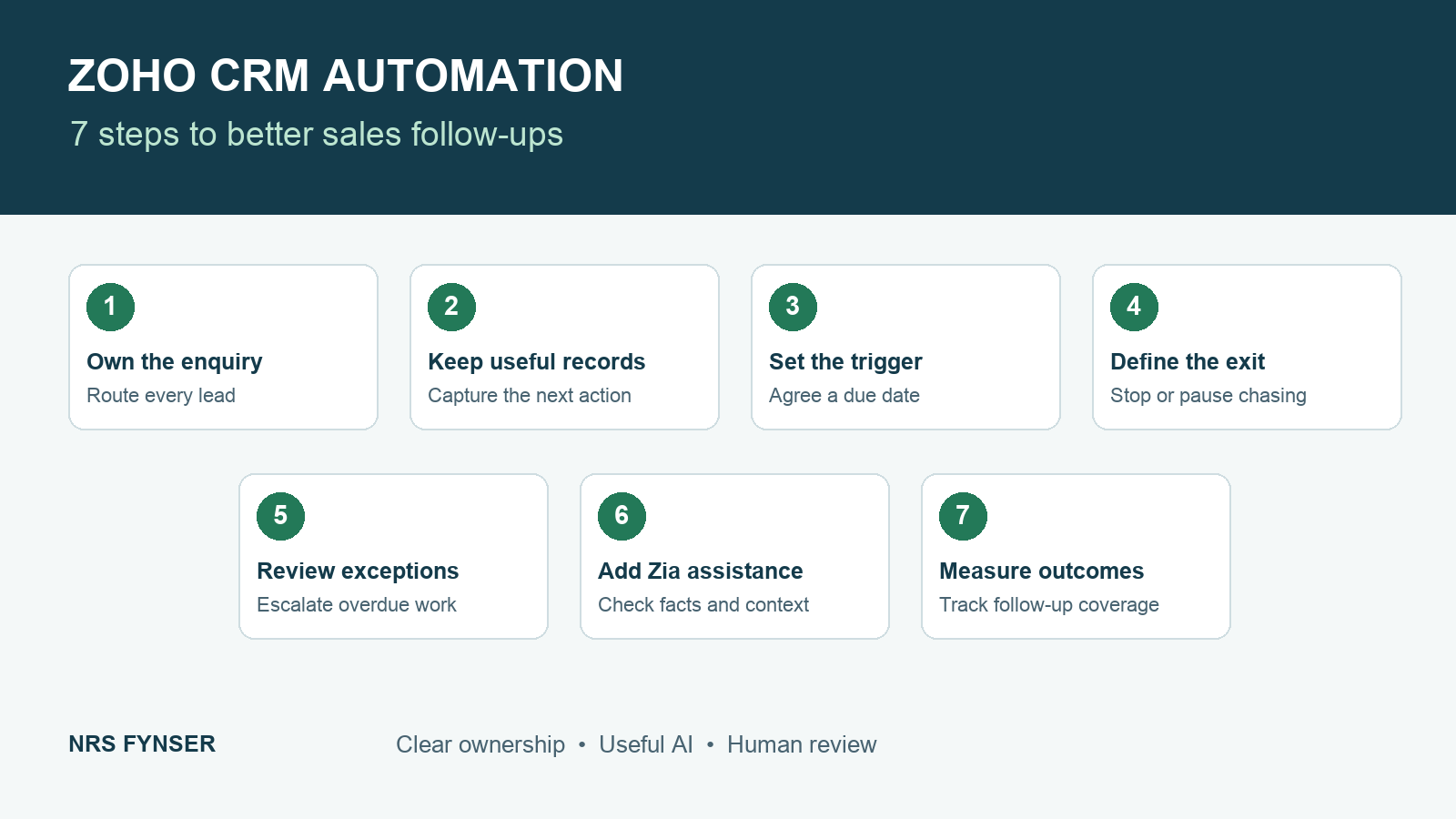This screenshot has width=1456, height=819.
Task: Click the 'Capture the next action' text
Action: [530, 396]
